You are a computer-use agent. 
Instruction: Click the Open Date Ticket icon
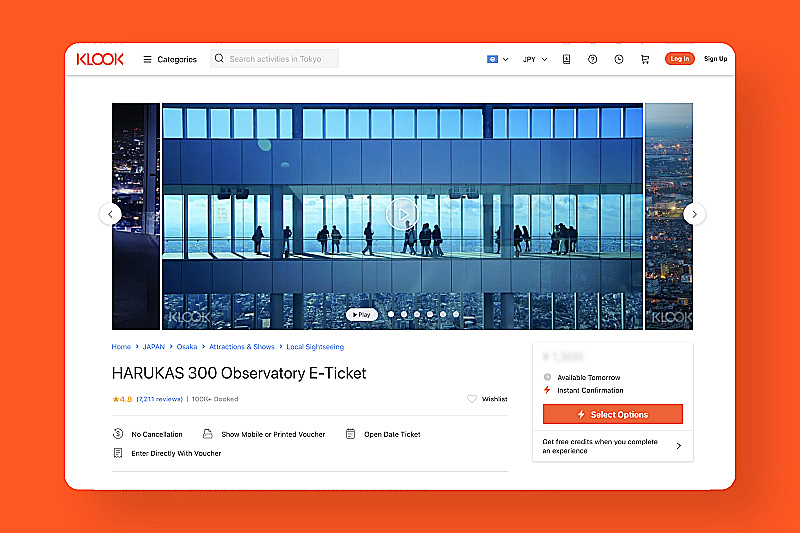pos(351,434)
